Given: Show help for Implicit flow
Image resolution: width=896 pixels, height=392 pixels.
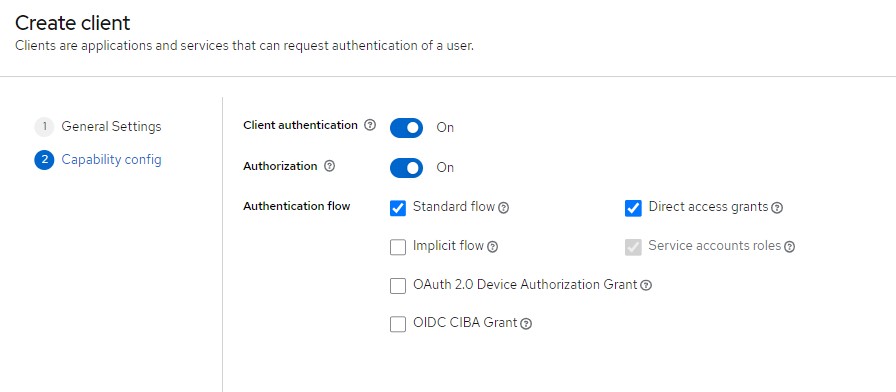Looking at the screenshot, I should tap(493, 247).
